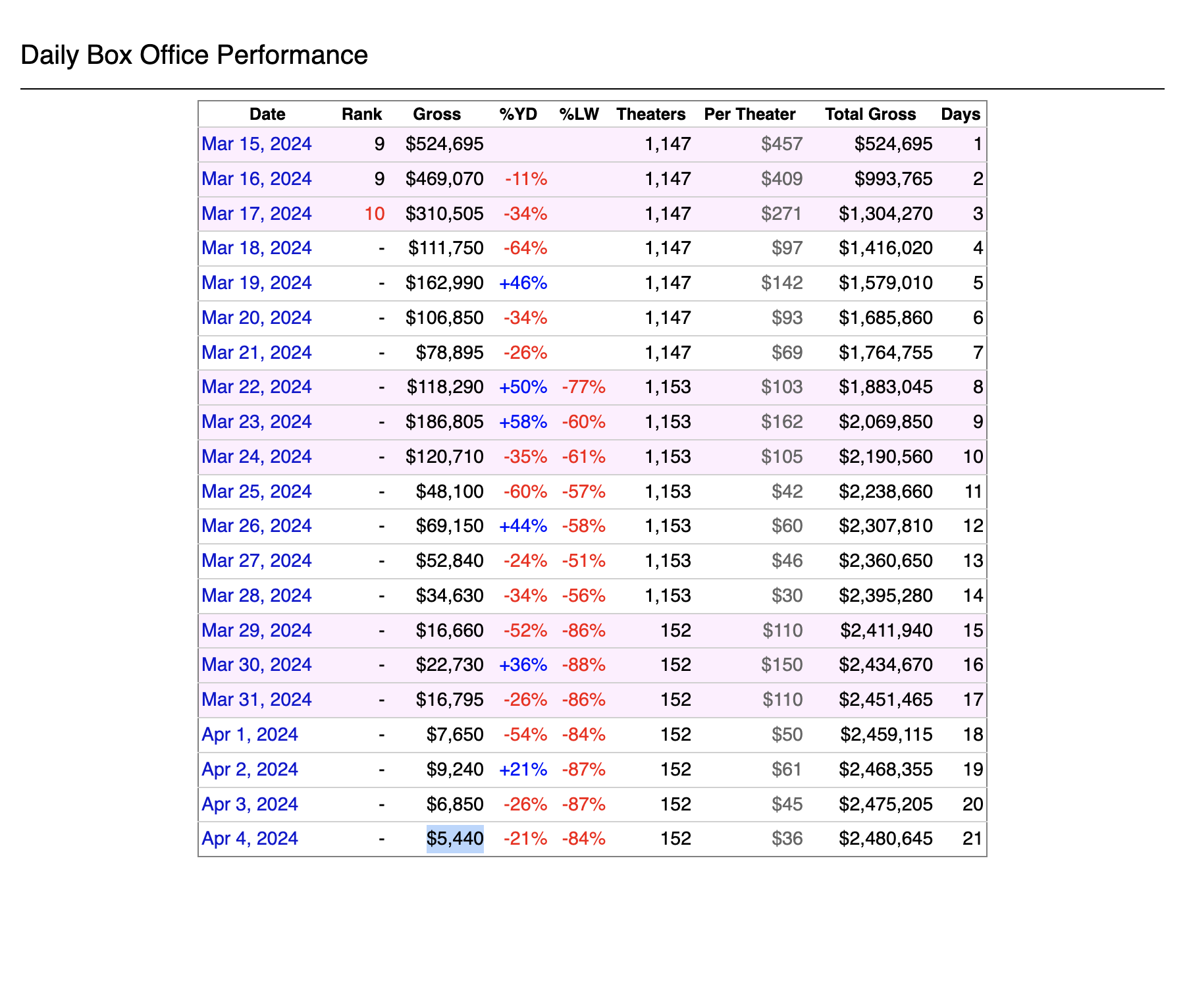Click the red rank 10 cell
Viewport: 1187px width, 1008px height.
point(374,214)
